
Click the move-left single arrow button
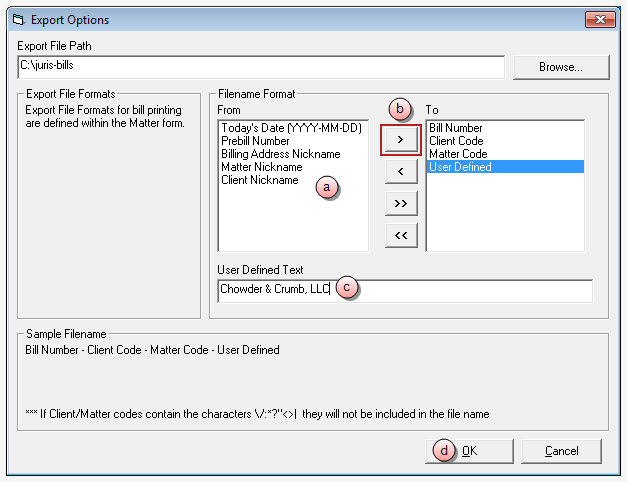coord(401,172)
